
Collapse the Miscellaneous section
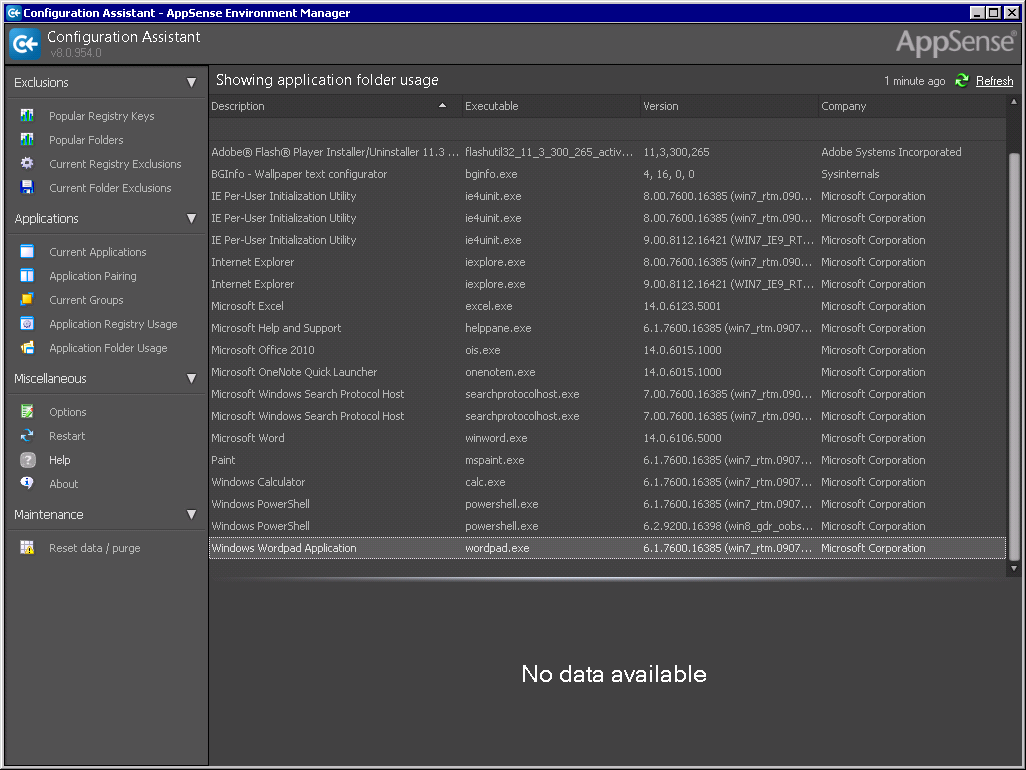pyautogui.click(x=191, y=378)
